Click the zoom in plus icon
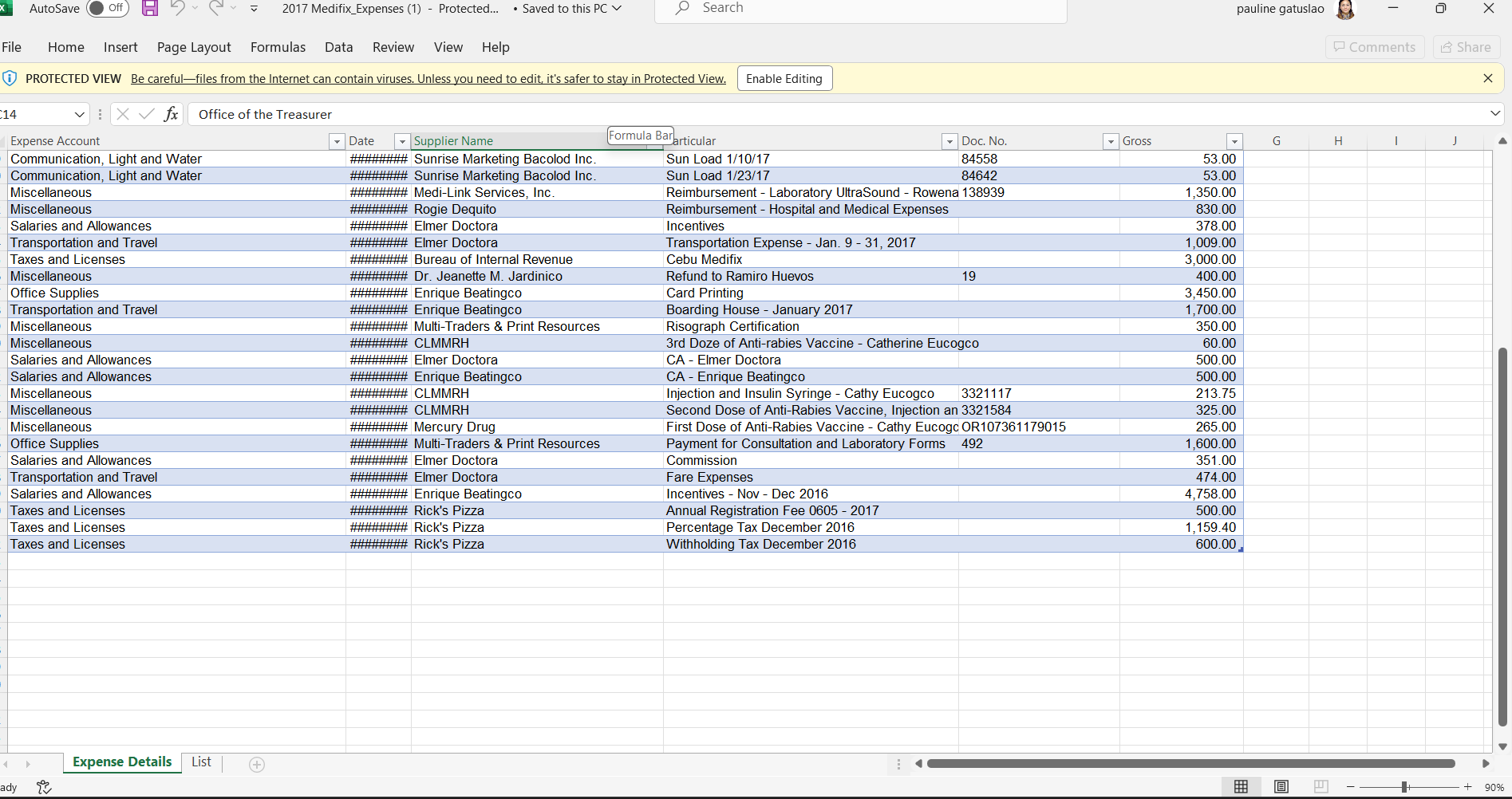This screenshot has height=799, width=1512. 1467,787
